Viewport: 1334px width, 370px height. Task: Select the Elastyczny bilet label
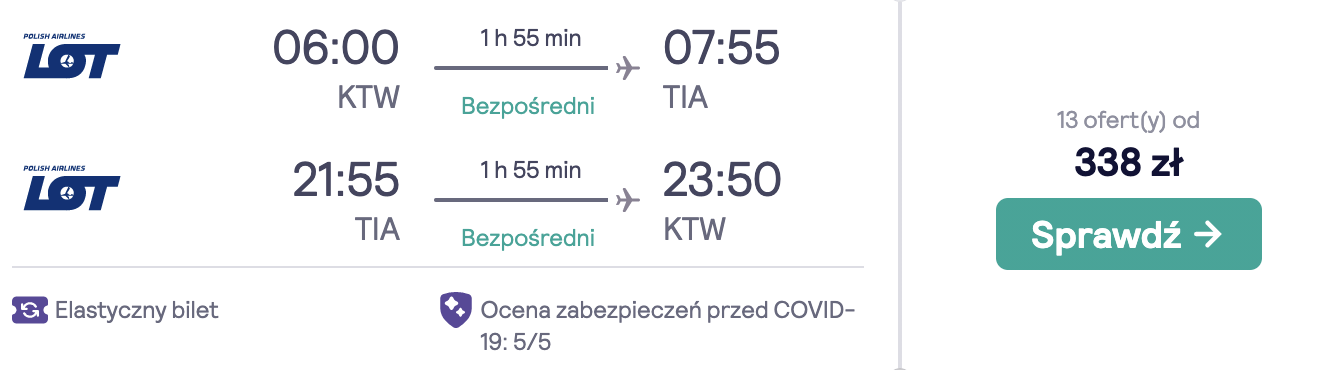coord(137,310)
